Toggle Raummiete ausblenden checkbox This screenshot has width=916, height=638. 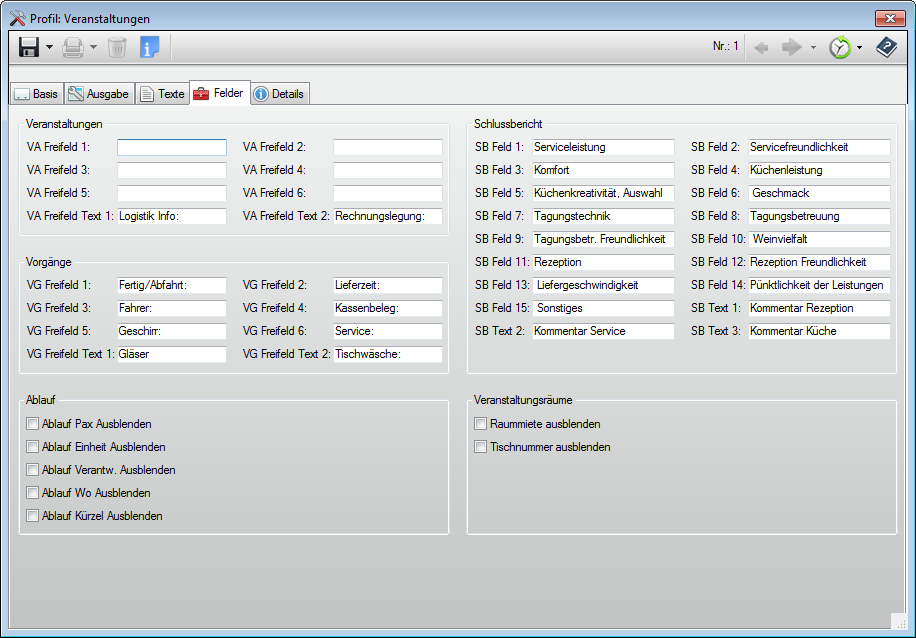(x=481, y=424)
